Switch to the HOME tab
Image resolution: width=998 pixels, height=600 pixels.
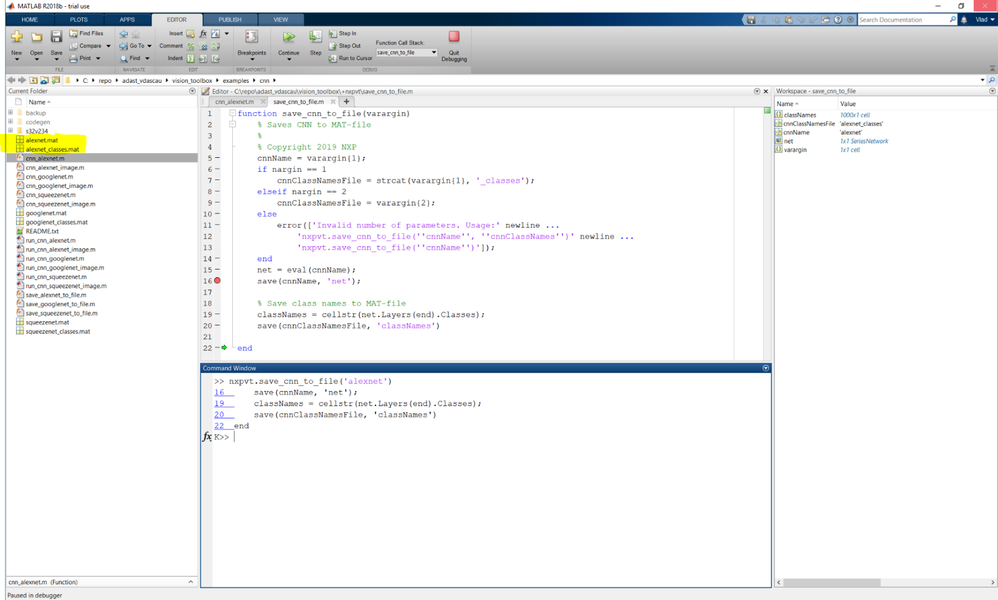[x=30, y=20]
